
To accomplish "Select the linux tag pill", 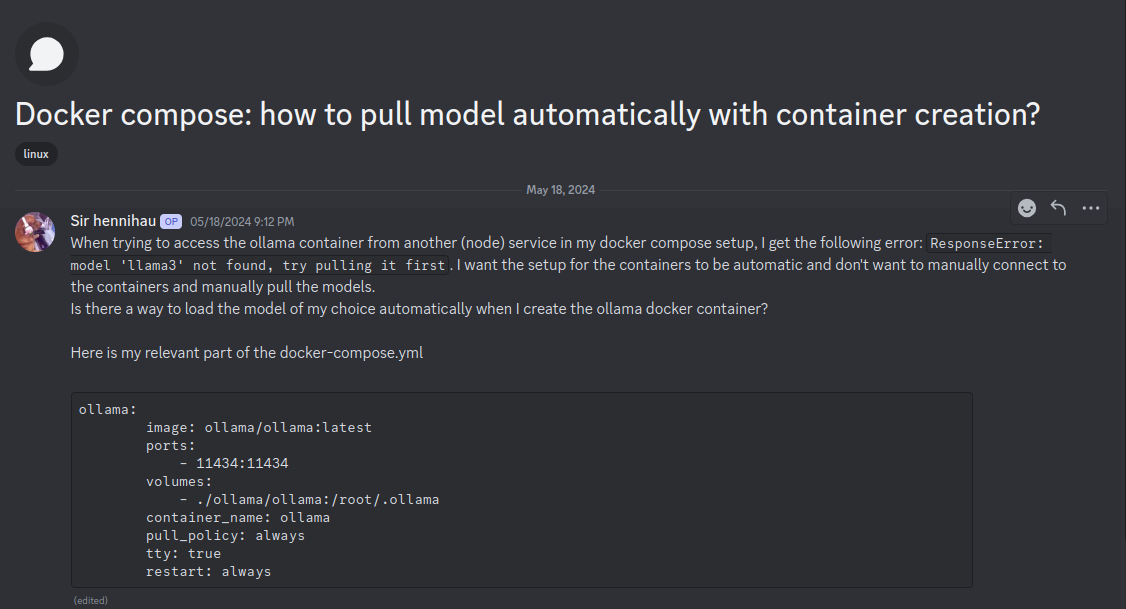I will pyautogui.click(x=35, y=153).
